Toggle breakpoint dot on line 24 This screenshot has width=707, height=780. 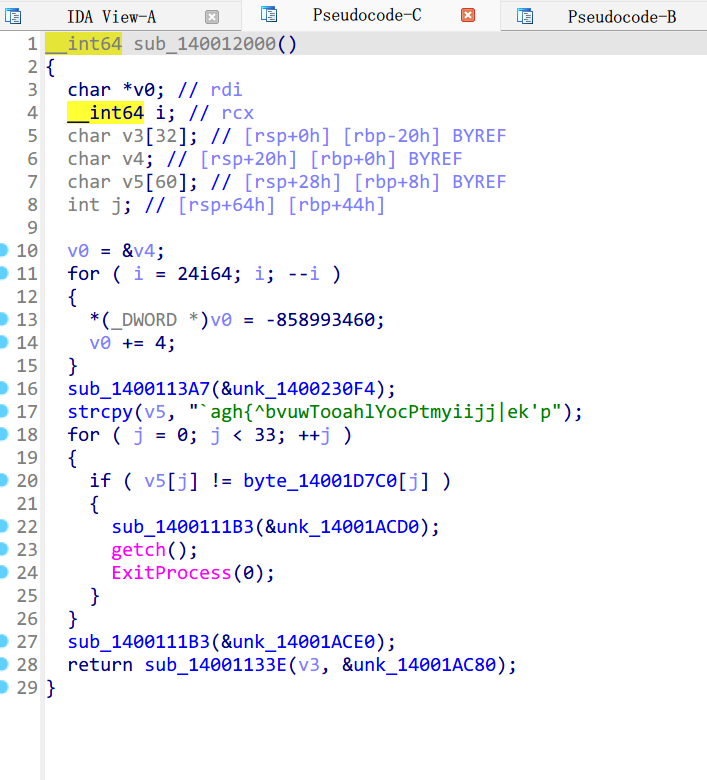pyautogui.click(x=3, y=572)
